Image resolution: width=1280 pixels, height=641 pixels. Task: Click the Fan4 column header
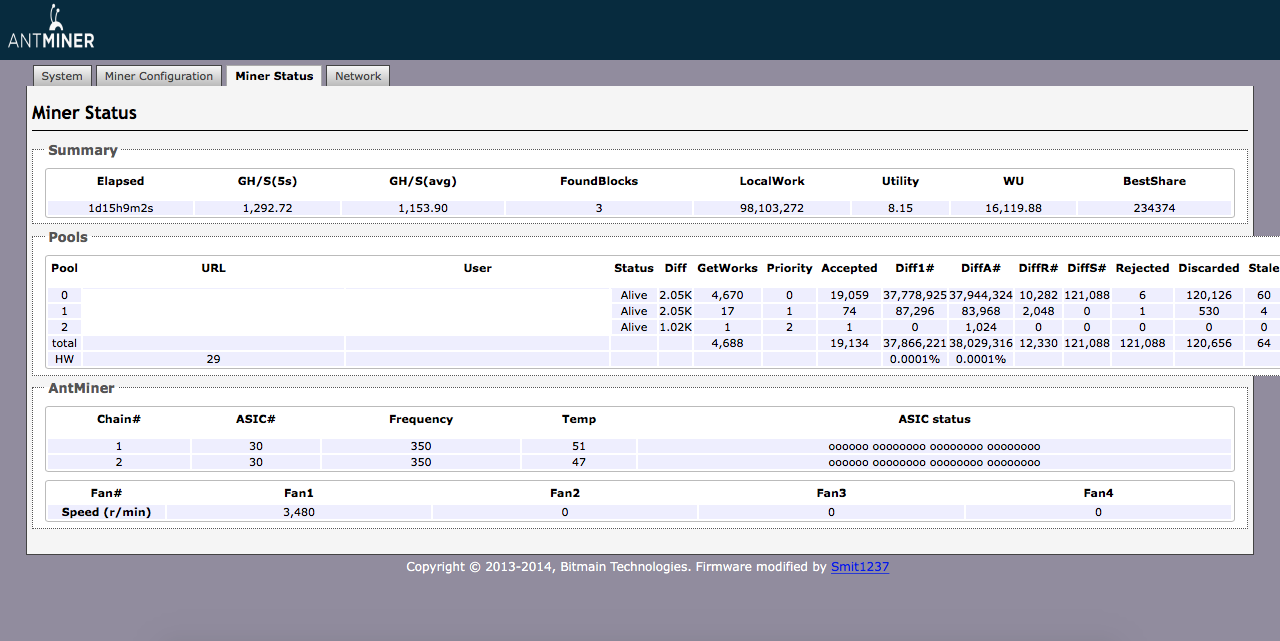coord(1098,493)
